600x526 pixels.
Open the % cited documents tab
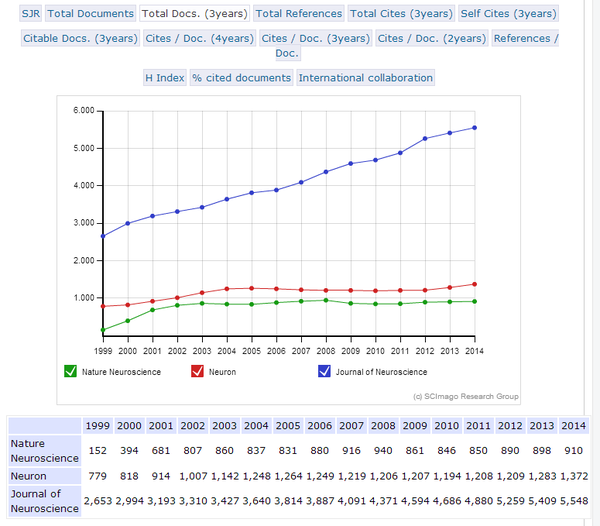click(x=242, y=78)
